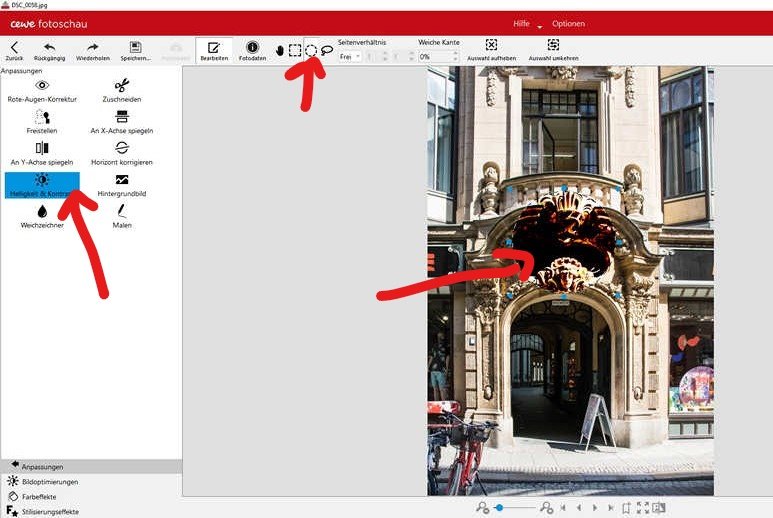Switch to the Fotodaten tab
Screen dimensions: 773x518
pos(252,50)
